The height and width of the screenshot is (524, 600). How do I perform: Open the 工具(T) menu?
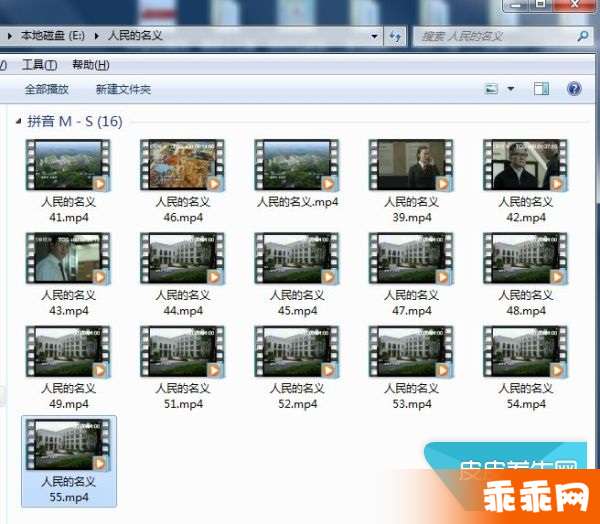pyautogui.click(x=40, y=65)
